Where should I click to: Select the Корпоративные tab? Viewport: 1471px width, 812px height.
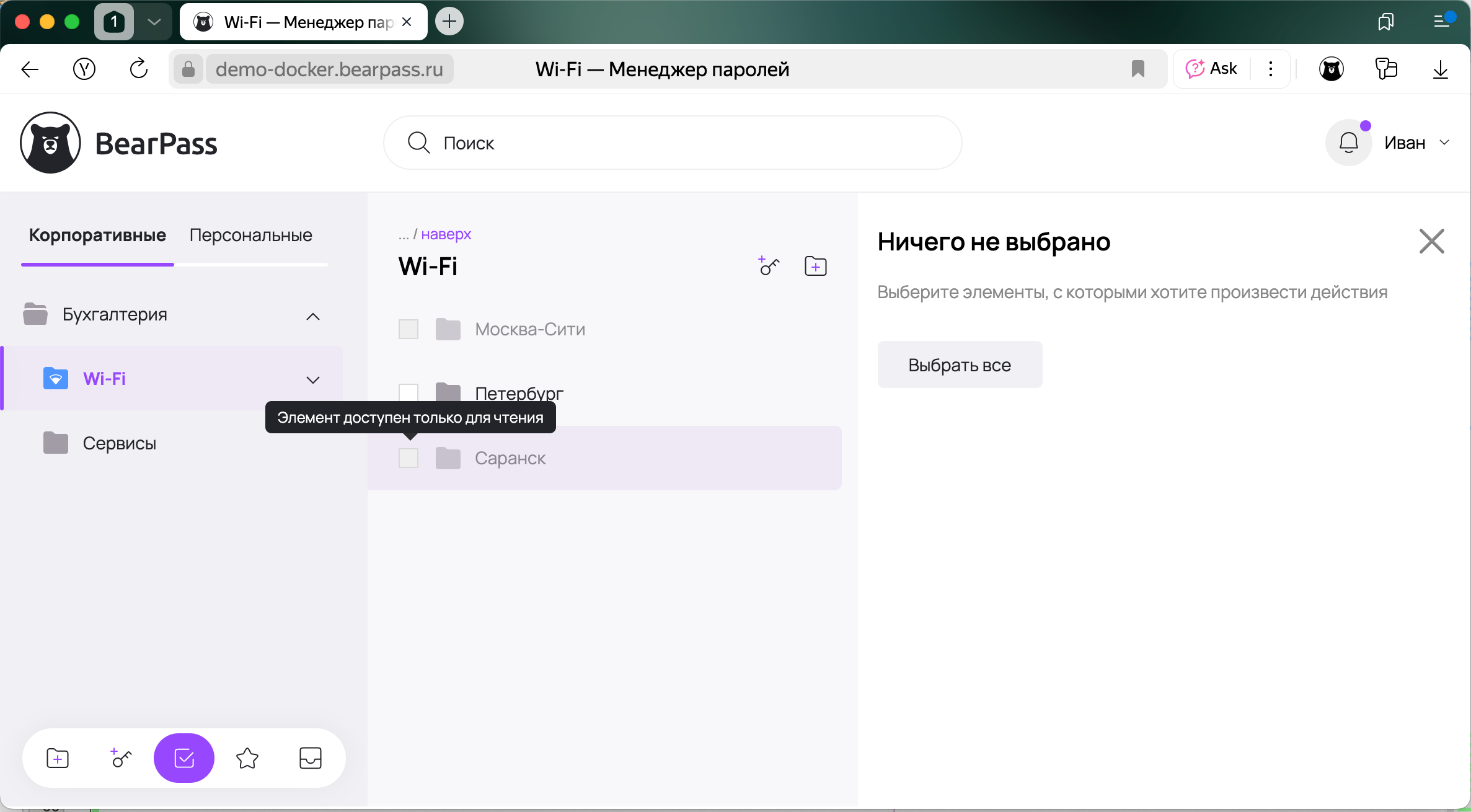[x=97, y=235]
